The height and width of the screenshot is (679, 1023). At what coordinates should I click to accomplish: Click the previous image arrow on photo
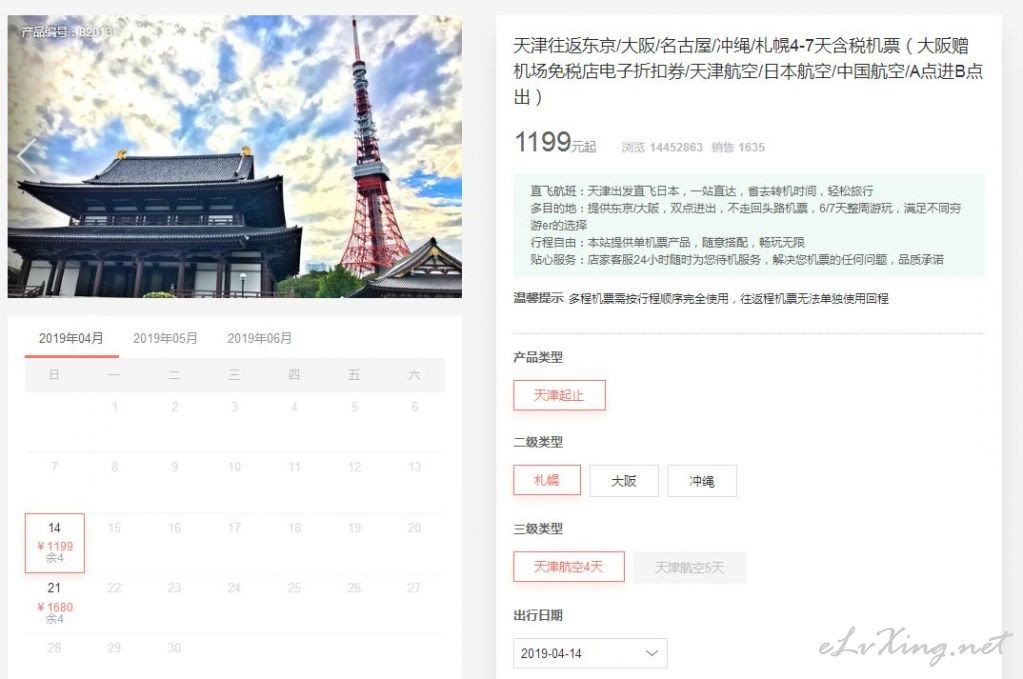(26, 157)
